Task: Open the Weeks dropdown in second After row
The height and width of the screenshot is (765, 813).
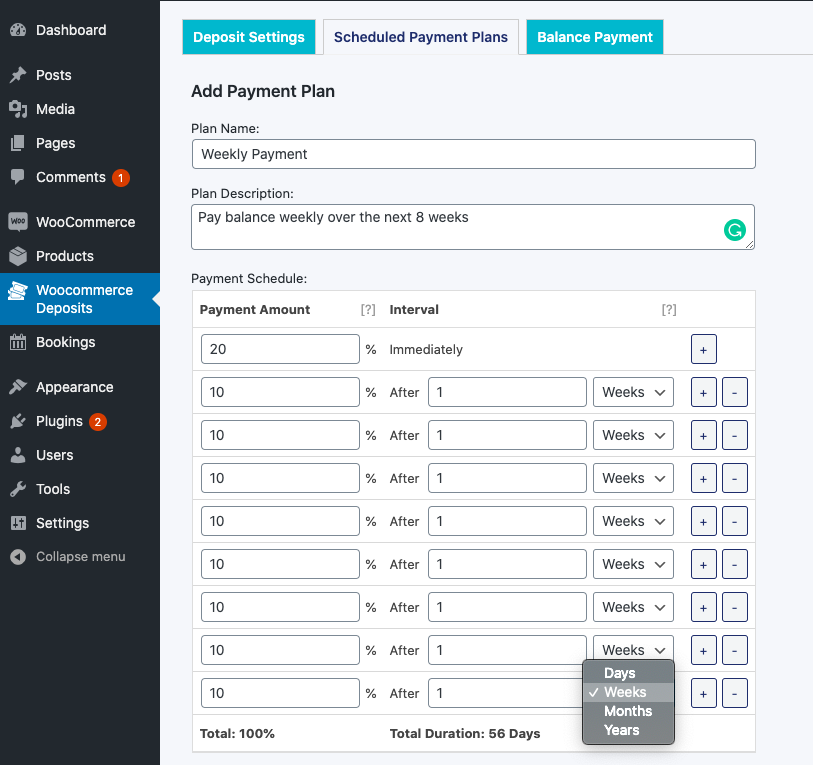Action: click(633, 435)
